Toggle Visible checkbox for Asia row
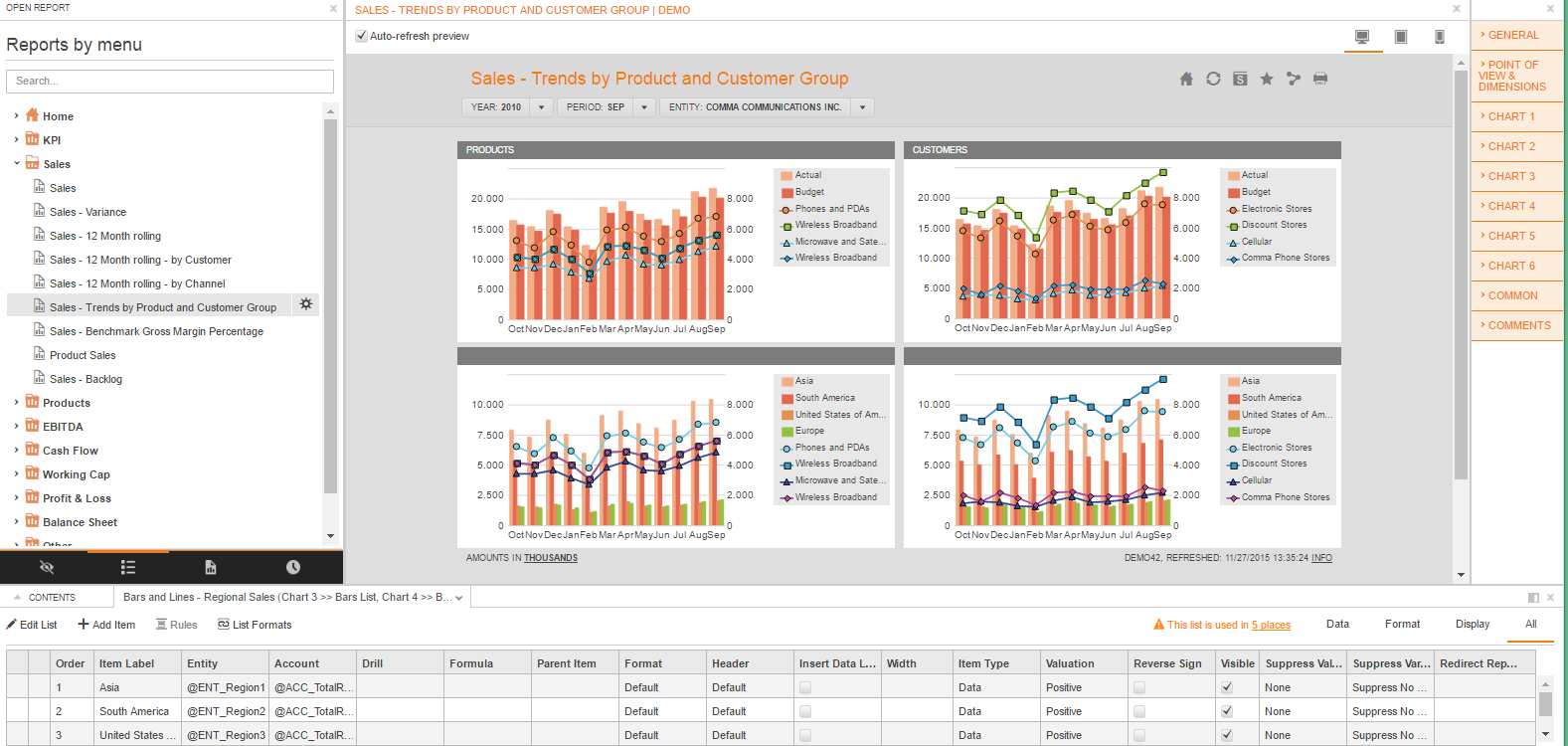This screenshot has width=1568, height=746. [1227, 687]
